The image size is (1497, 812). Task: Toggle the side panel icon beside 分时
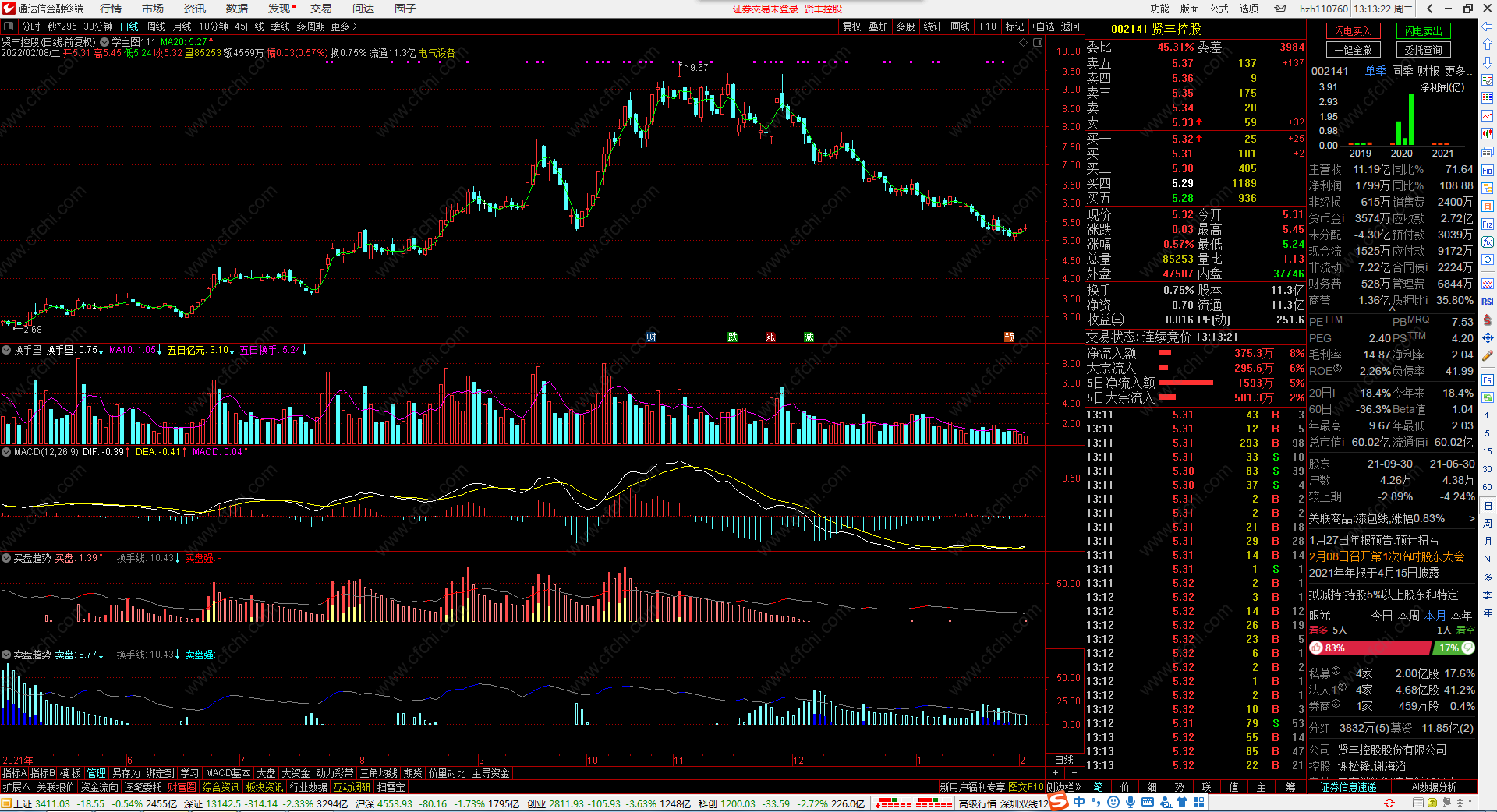(x=9, y=26)
